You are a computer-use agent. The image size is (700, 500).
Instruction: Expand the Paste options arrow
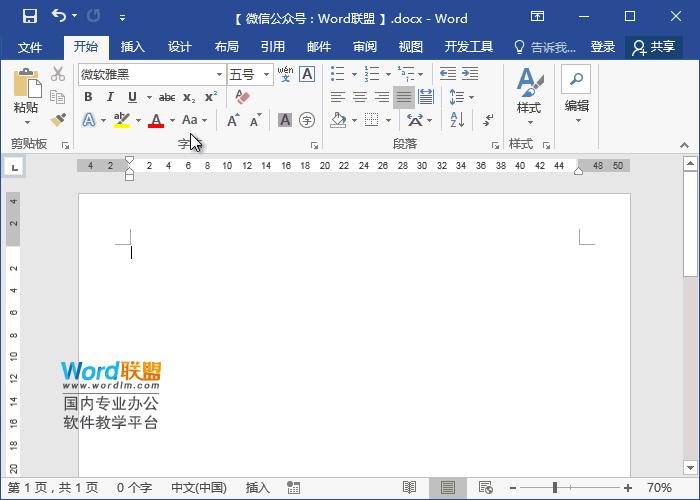(27, 122)
